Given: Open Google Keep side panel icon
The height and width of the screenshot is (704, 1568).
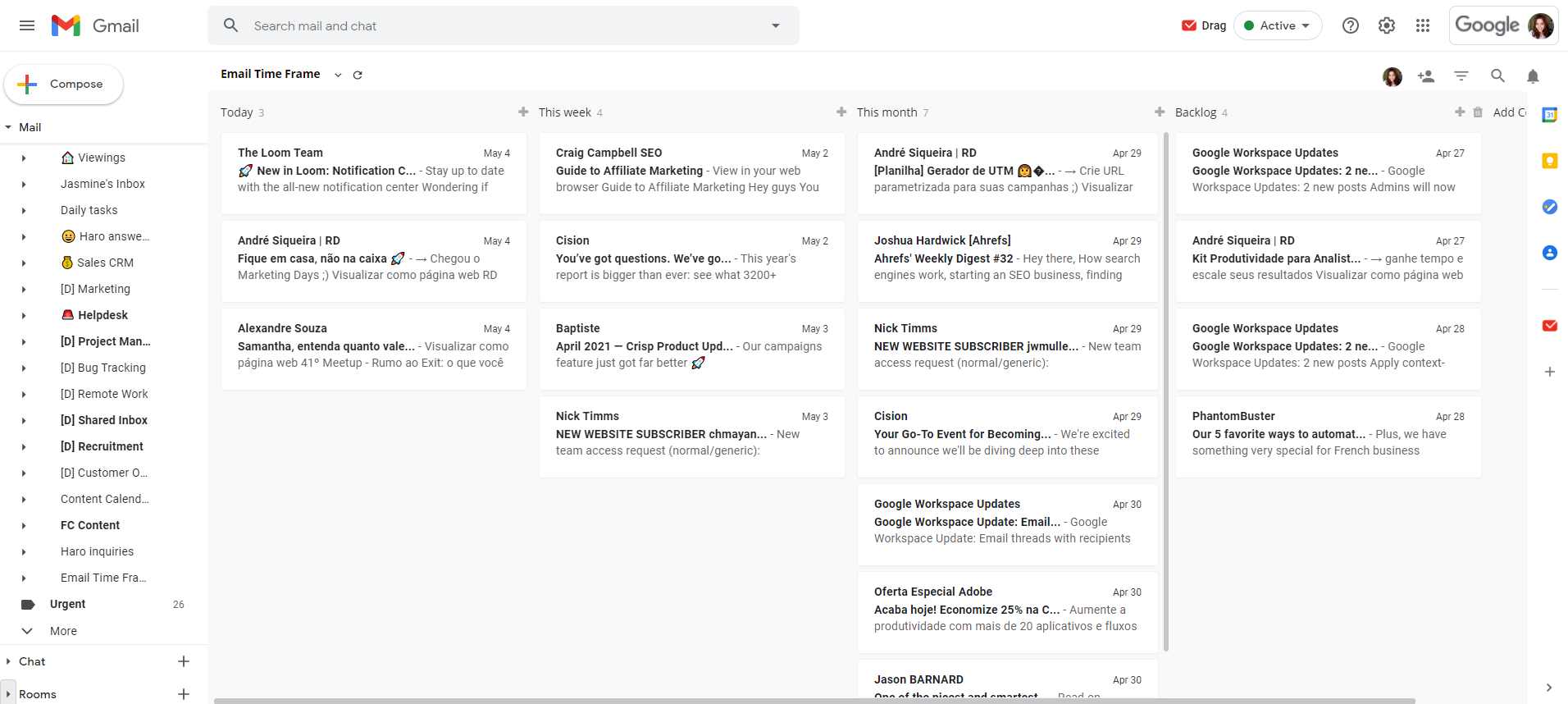Looking at the screenshot, I should [1549, 161].
